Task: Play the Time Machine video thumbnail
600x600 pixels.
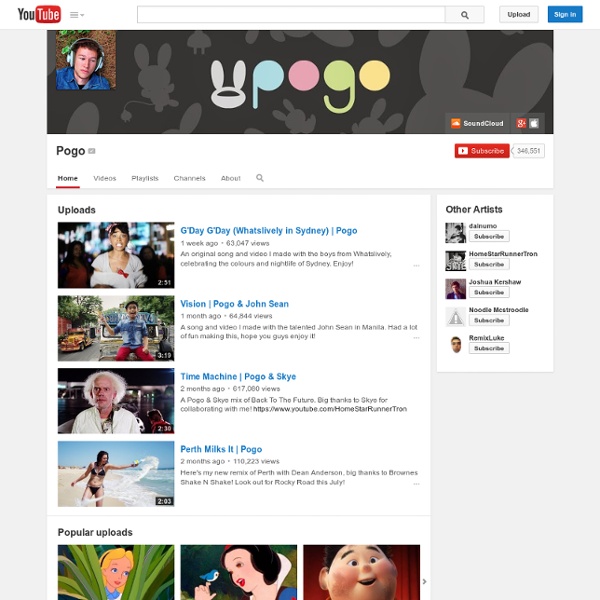Action: pyautogui.click(x=116, y=401)
